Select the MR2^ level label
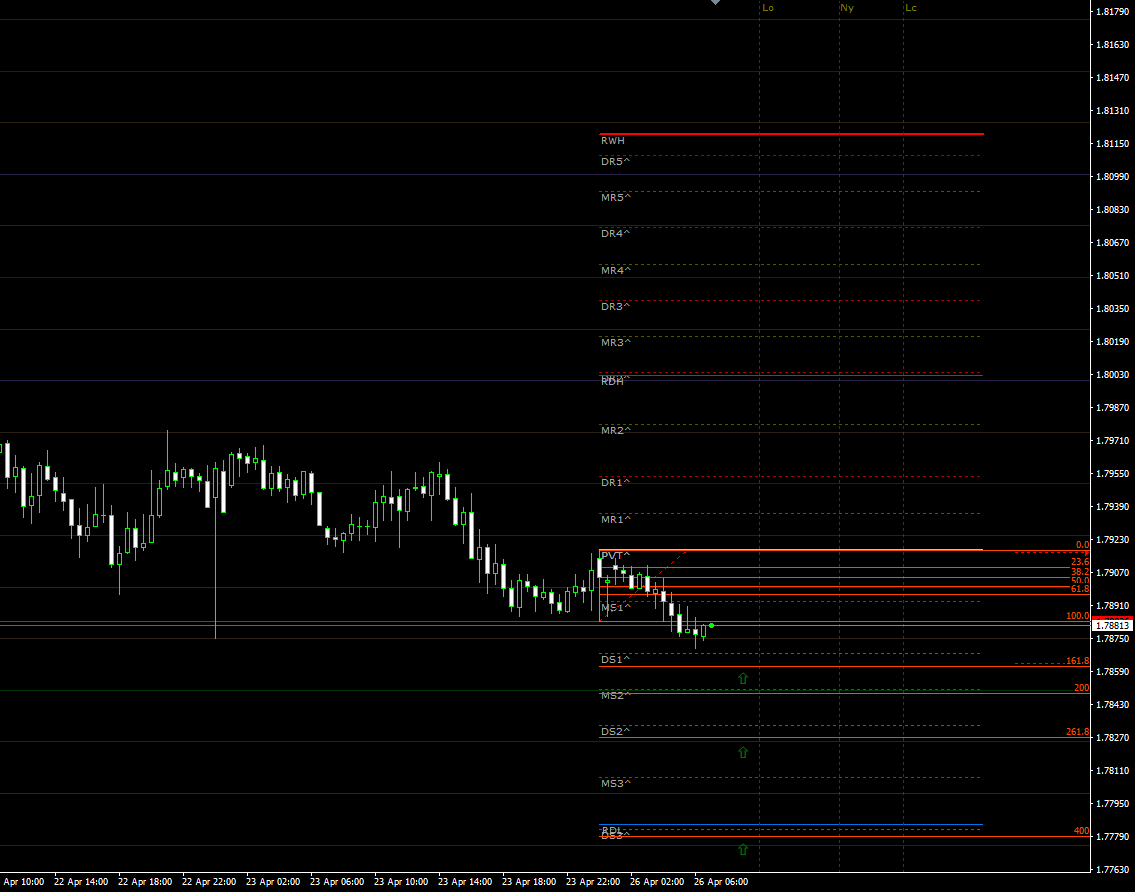The image size is (1135, 892). click(x=616, y=431)
